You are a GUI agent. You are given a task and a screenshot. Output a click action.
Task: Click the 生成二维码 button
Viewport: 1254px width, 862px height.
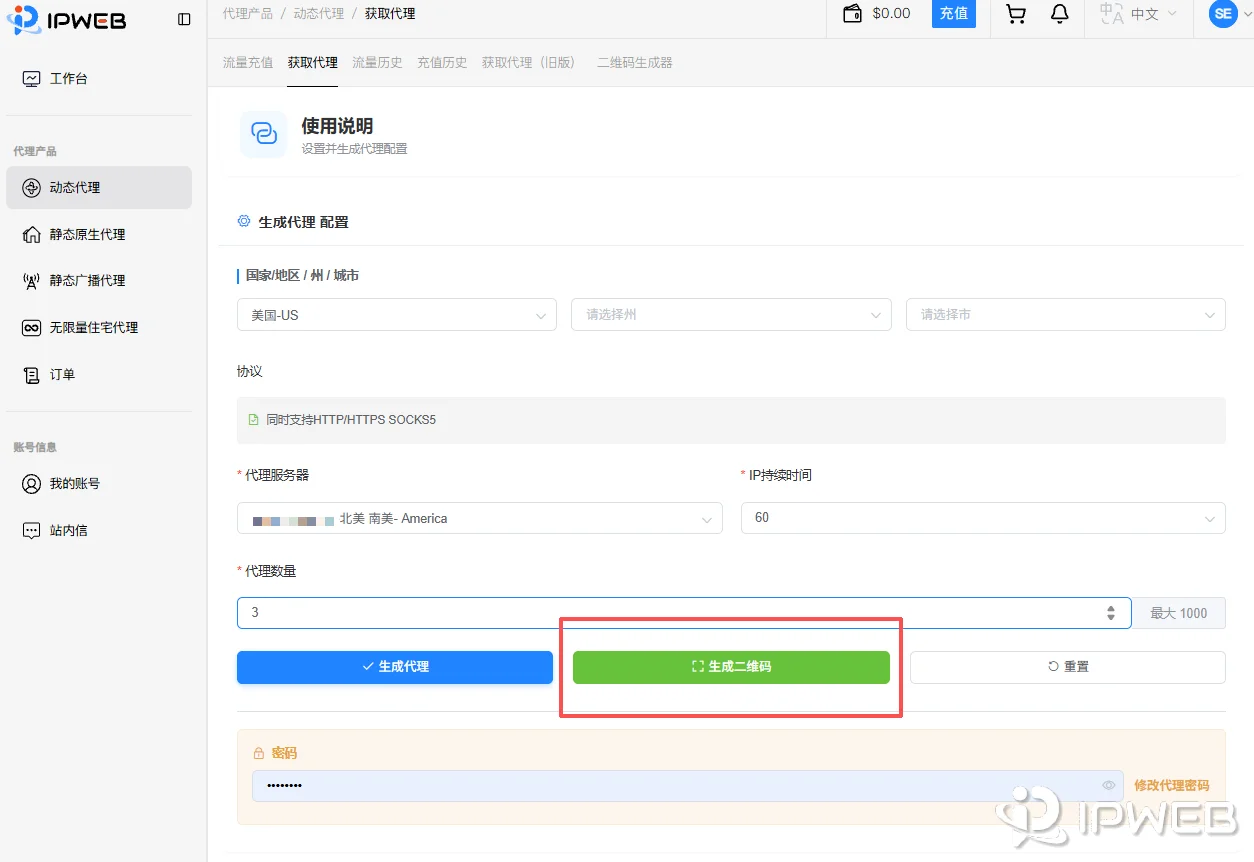[x=731, y=667]
